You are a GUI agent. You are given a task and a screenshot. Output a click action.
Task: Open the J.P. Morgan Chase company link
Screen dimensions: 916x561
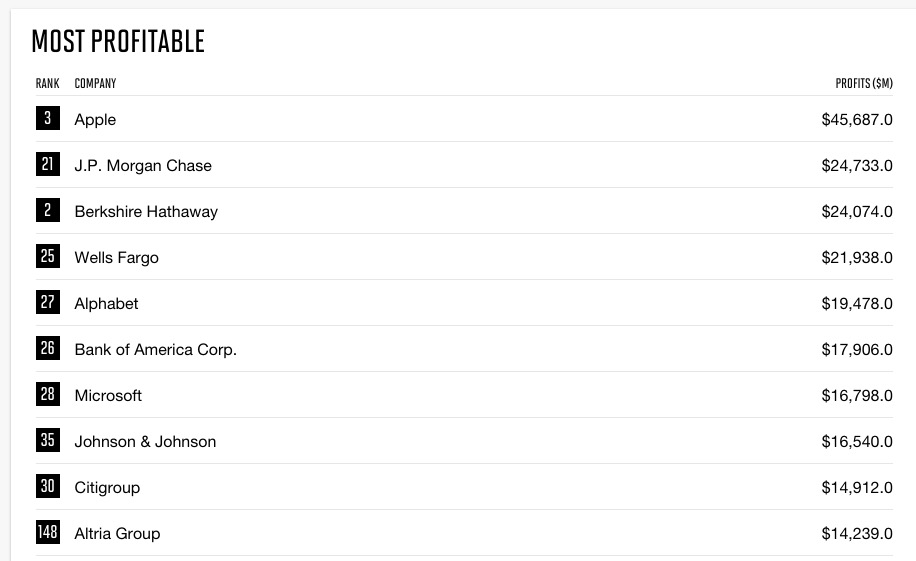[x=143, y=166]
